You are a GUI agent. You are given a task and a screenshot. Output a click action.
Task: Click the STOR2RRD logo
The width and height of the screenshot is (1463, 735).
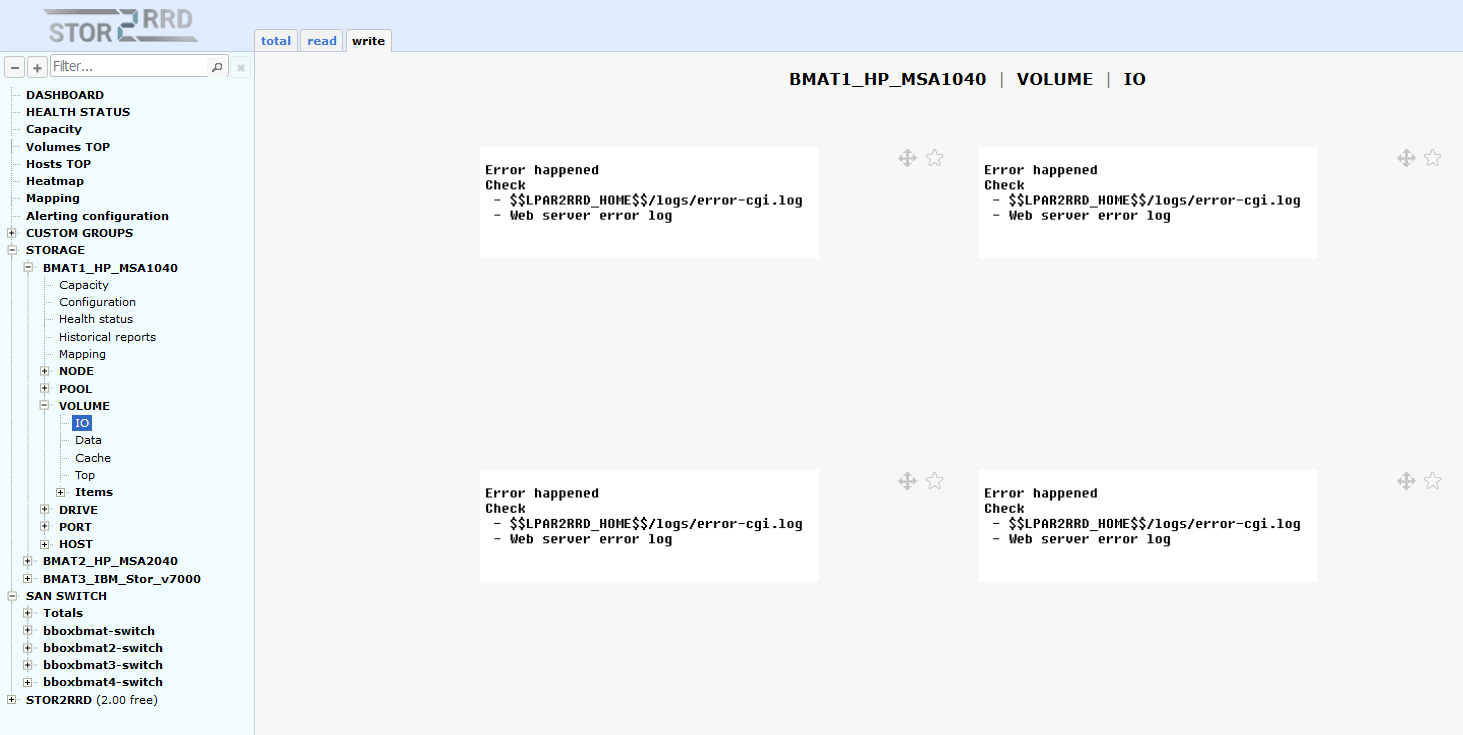click(x=120, y=26)
